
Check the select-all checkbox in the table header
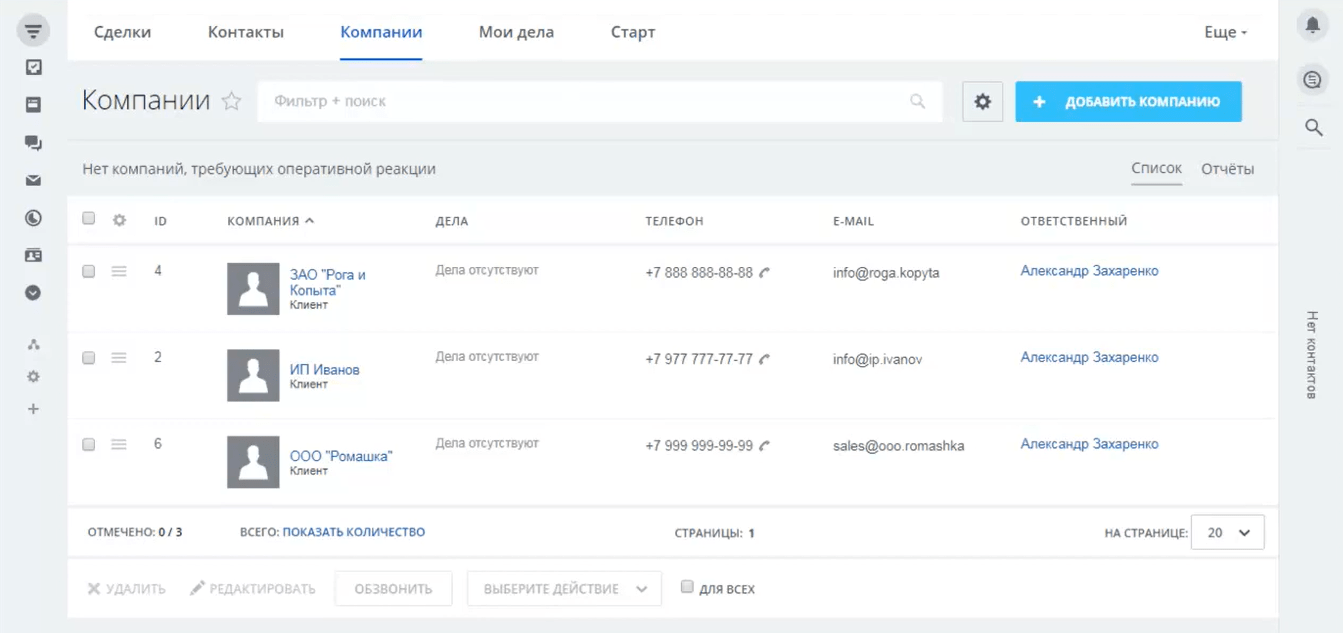[88, 220]
